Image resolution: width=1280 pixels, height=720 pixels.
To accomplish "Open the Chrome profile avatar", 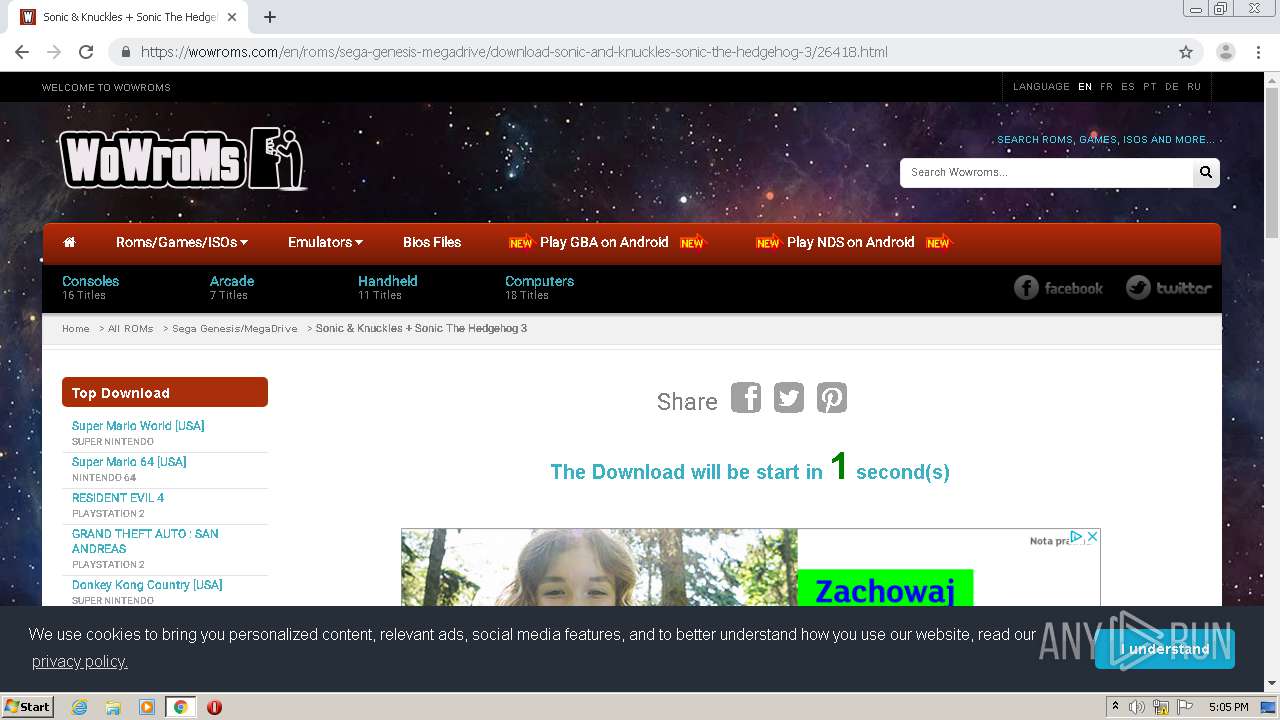I will click(x=1226, y=52).
